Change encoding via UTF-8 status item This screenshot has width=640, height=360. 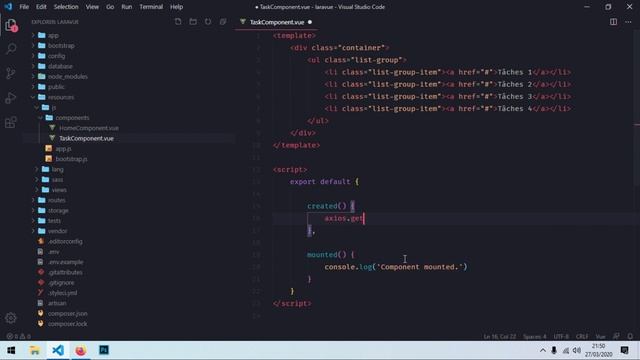click(x=561, y=336)
